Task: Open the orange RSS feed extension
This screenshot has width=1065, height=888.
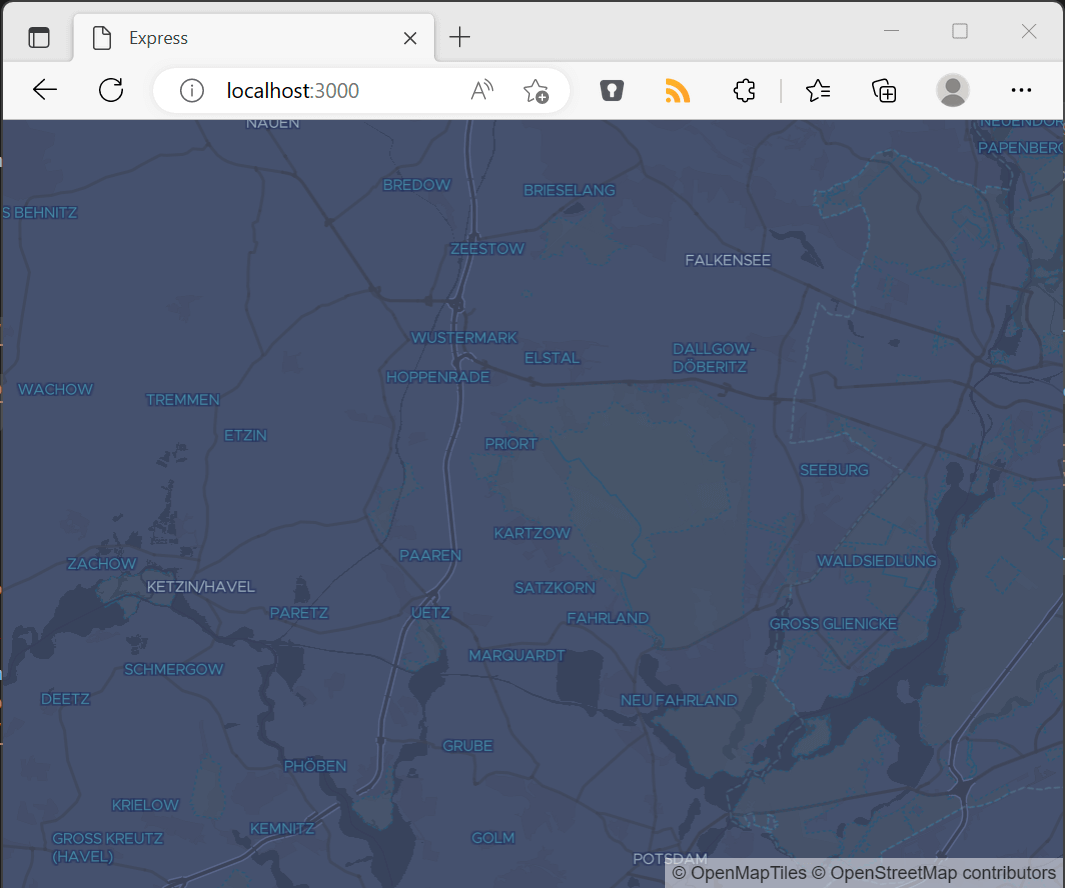Action: coord(678,91)
